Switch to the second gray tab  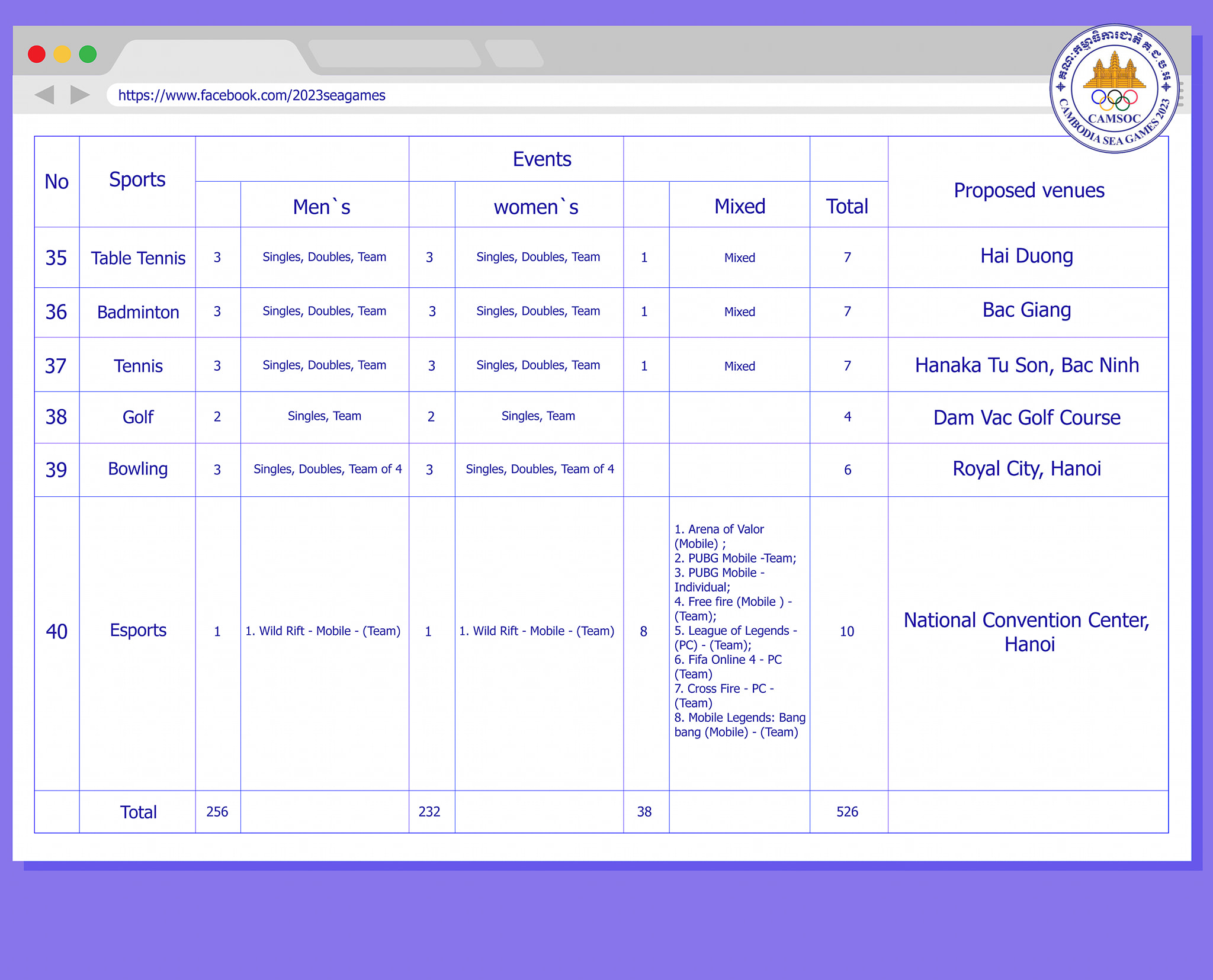[394, 53]
